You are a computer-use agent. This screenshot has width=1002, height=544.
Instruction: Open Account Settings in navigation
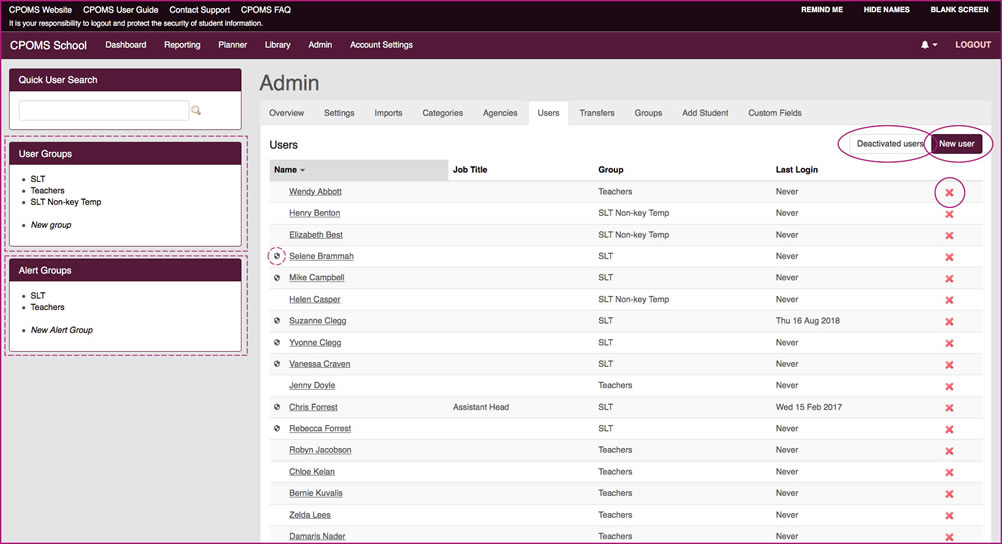(x=381, y=45)
